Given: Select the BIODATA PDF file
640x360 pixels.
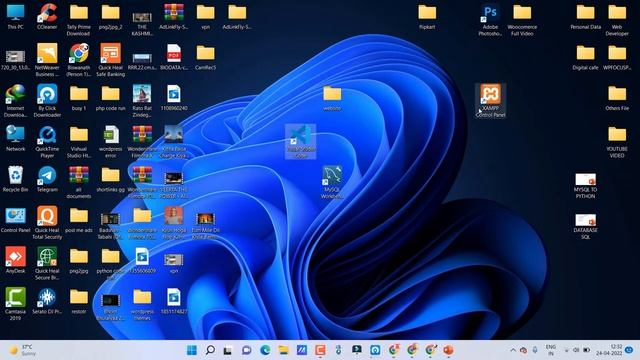Looking at the screenshot, I should (174, 58).
